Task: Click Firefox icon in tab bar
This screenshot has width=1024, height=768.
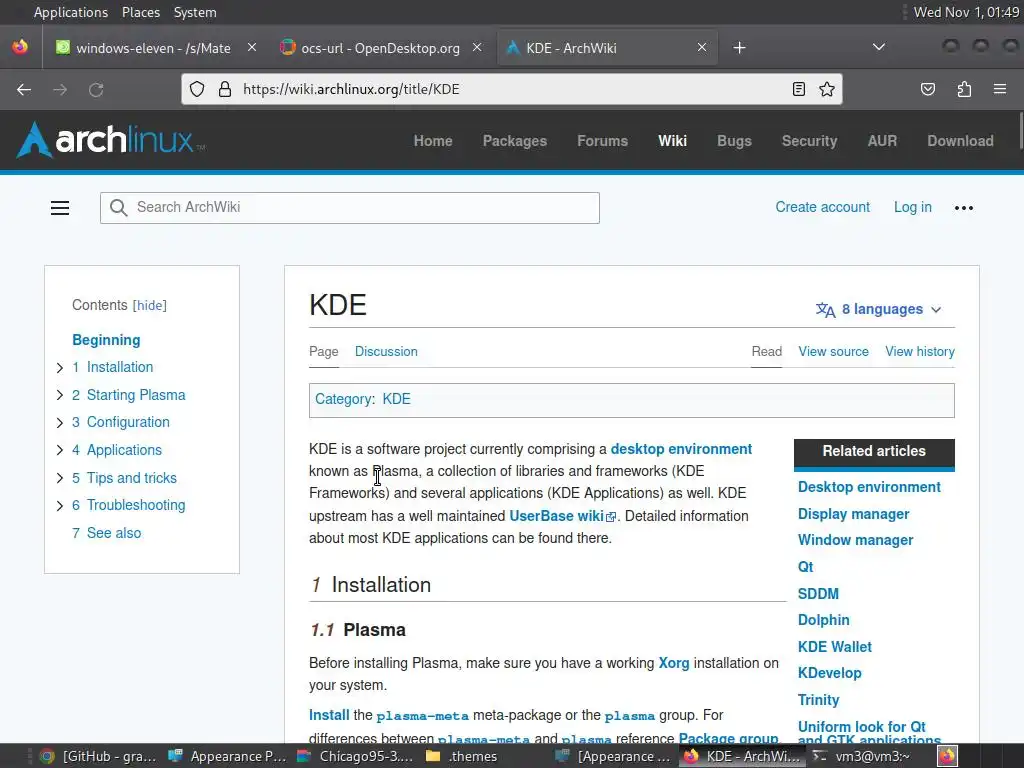Action: (x=20, y=47)
